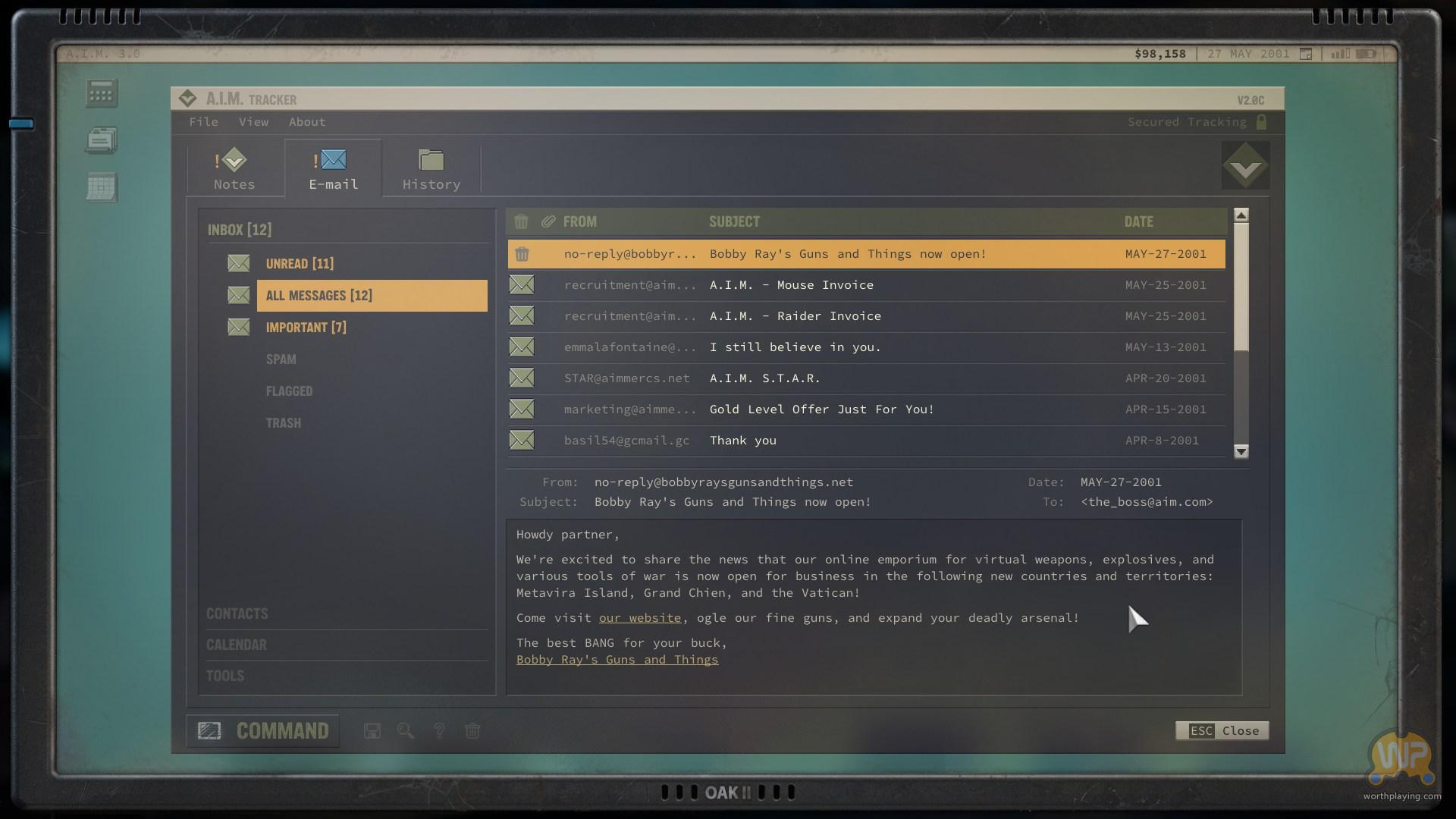1456x819 pixels.
Task: Open the 'I still believe in you.' email
Action: click(795, 347)
